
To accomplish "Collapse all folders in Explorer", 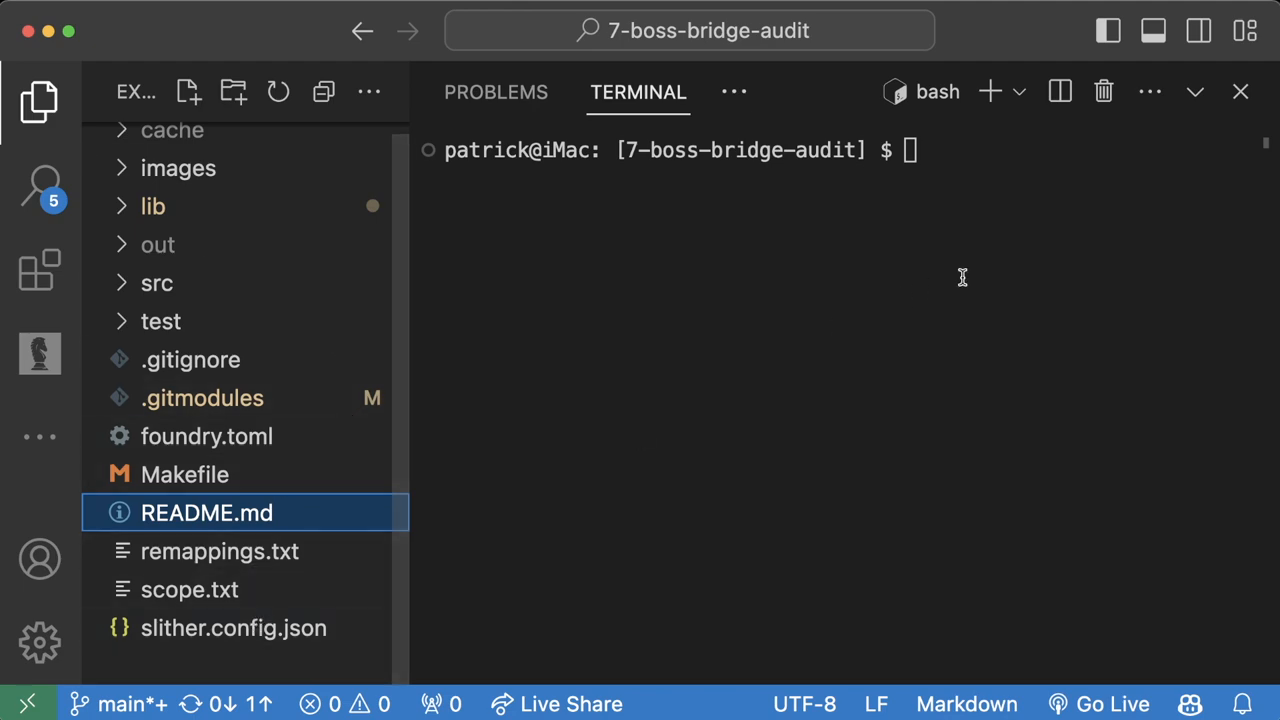I will pos(323,92).
